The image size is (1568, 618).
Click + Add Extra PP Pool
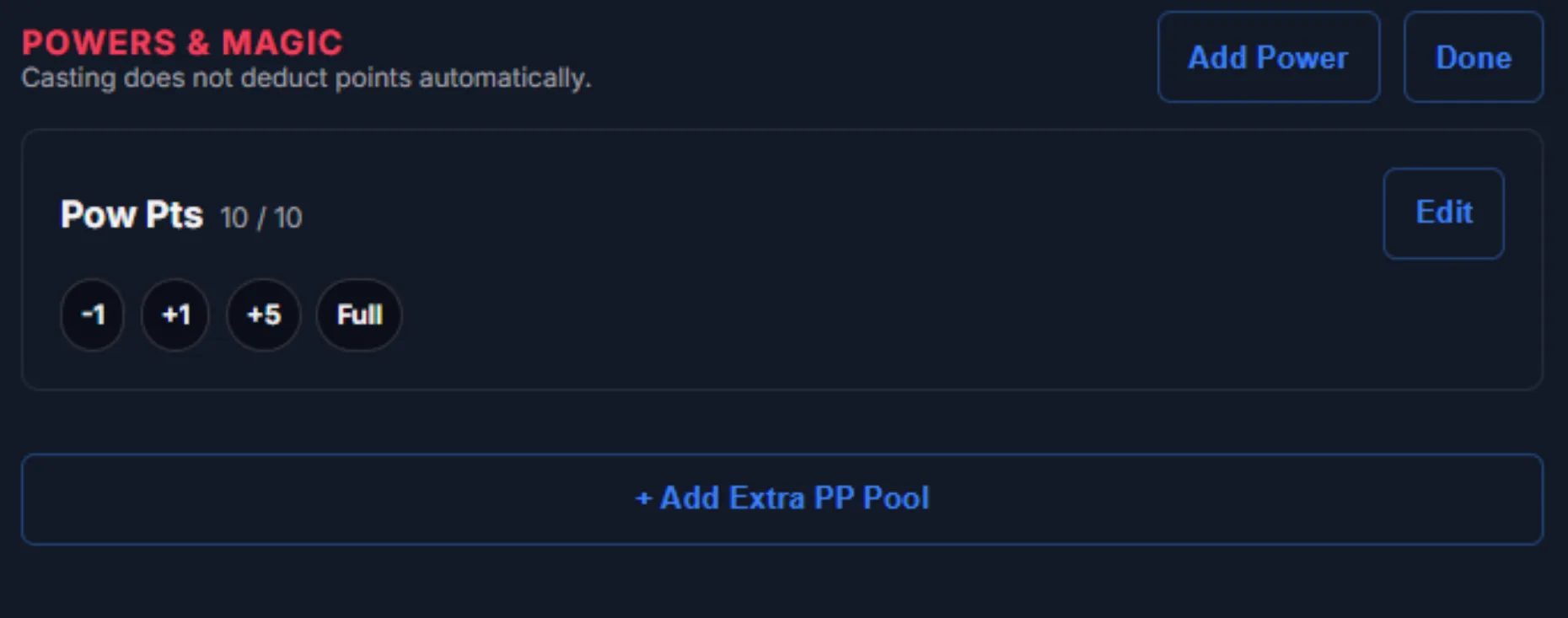click(782, 499)
